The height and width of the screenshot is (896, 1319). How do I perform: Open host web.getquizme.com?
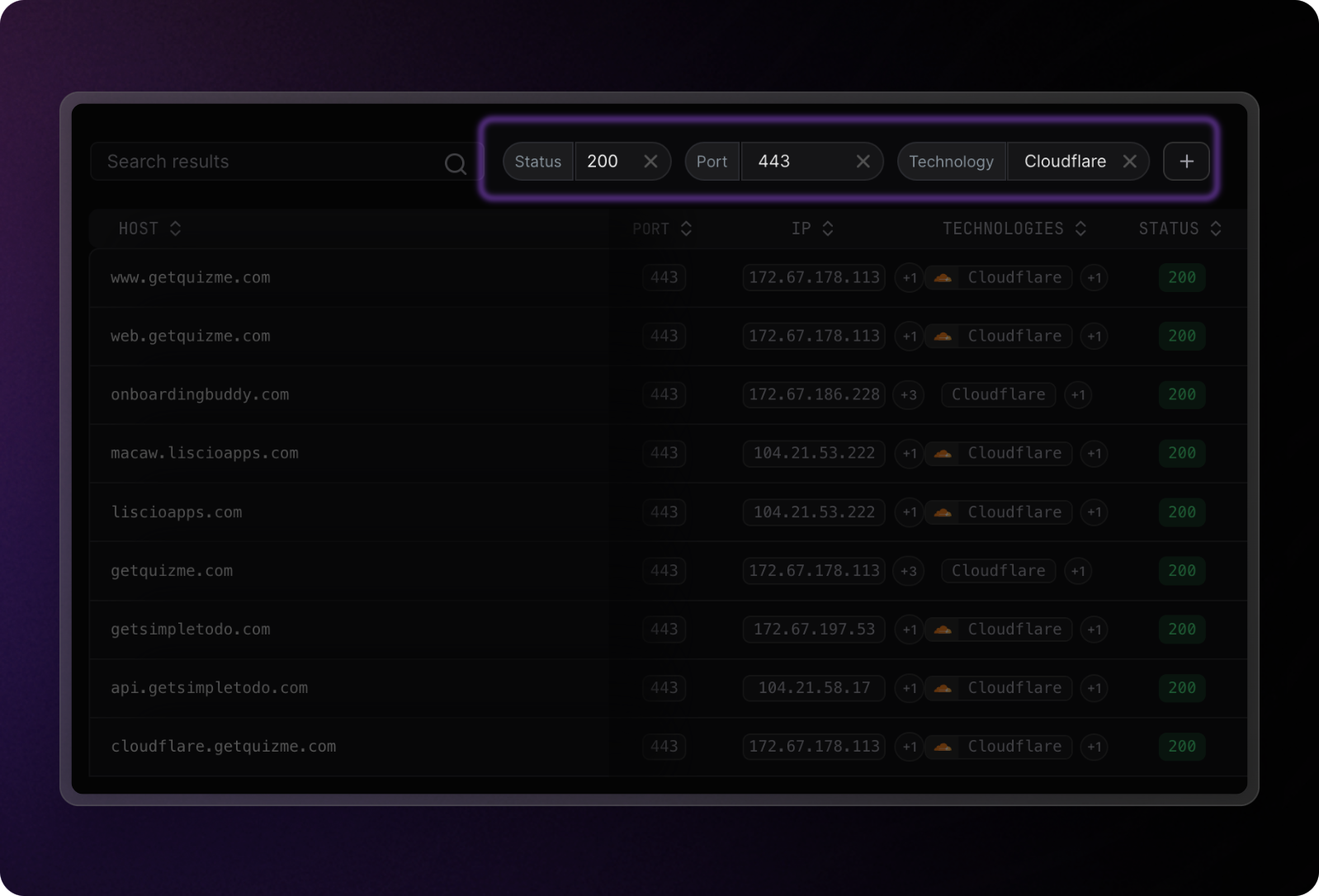[191, 337]
